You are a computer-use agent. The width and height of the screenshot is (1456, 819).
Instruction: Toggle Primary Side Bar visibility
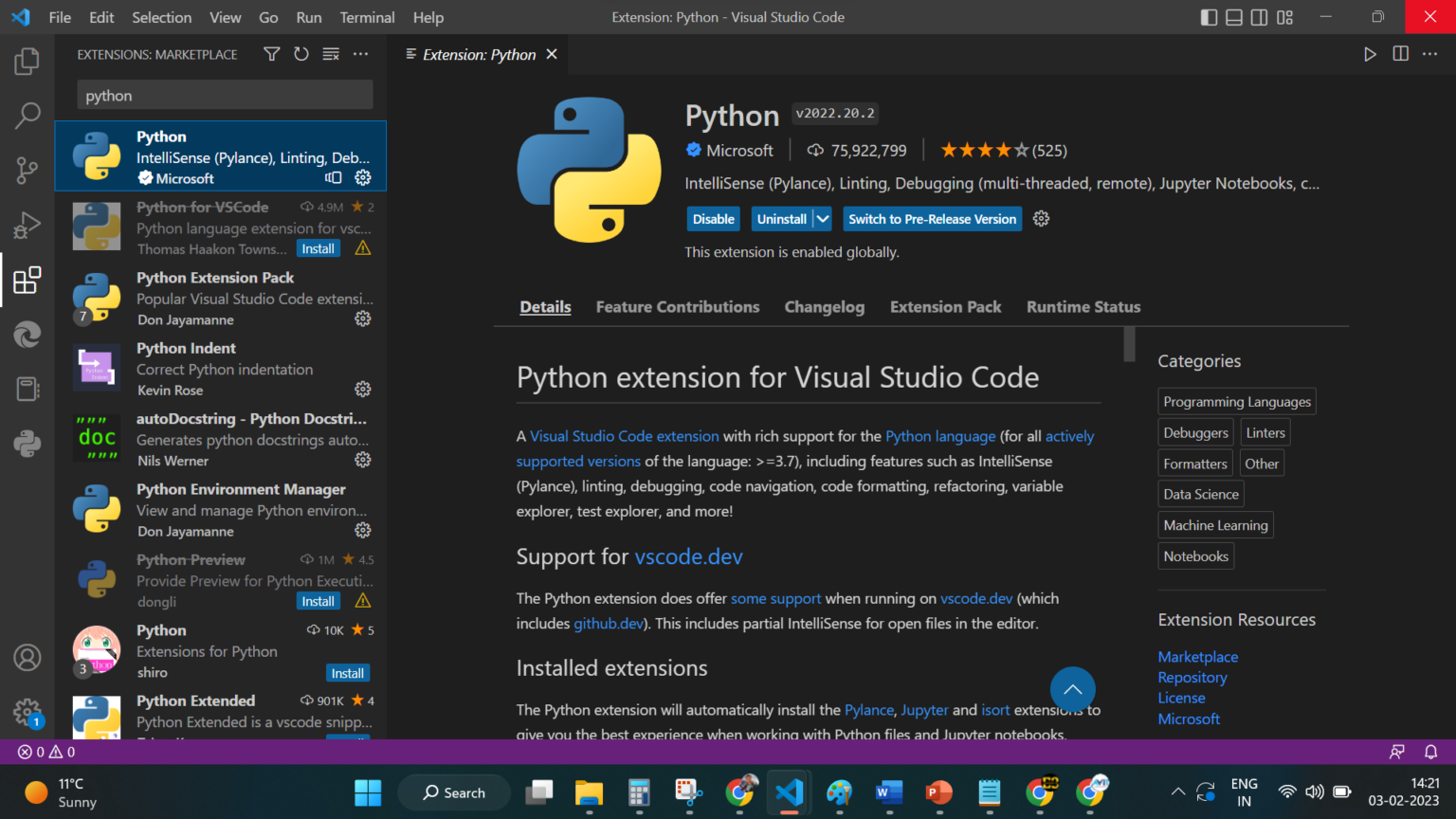pyautogui.click(x=1209, y=16)
